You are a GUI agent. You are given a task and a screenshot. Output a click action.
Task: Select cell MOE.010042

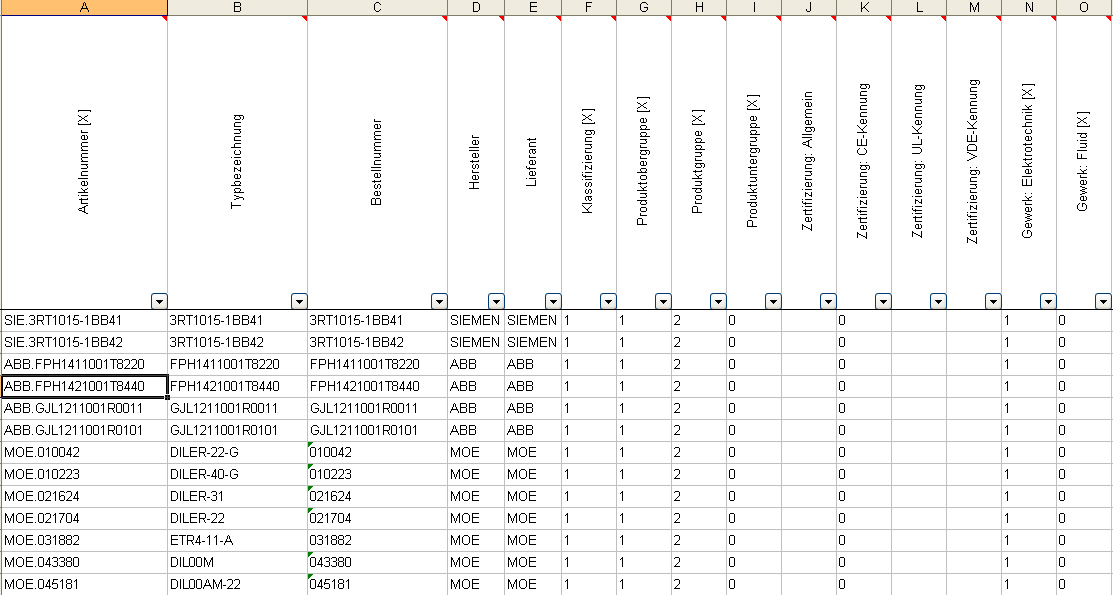click(x=84, y=453)
